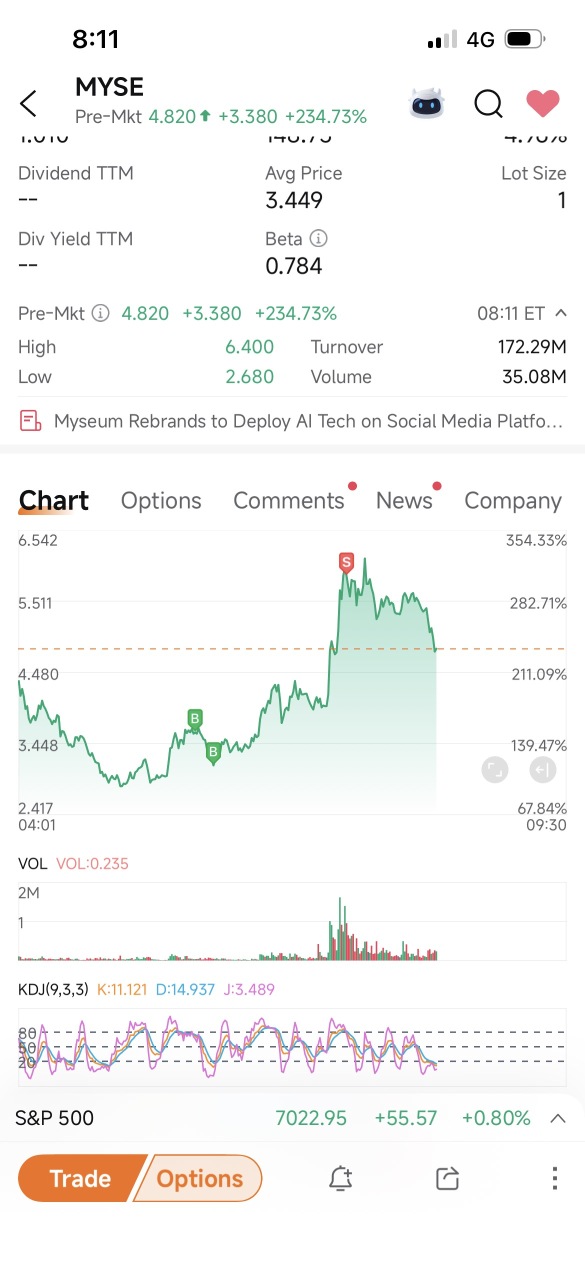This screenshot has height=1266, width=585.
Task: Switch to the Options tab
Action: [x=161, y=500]
